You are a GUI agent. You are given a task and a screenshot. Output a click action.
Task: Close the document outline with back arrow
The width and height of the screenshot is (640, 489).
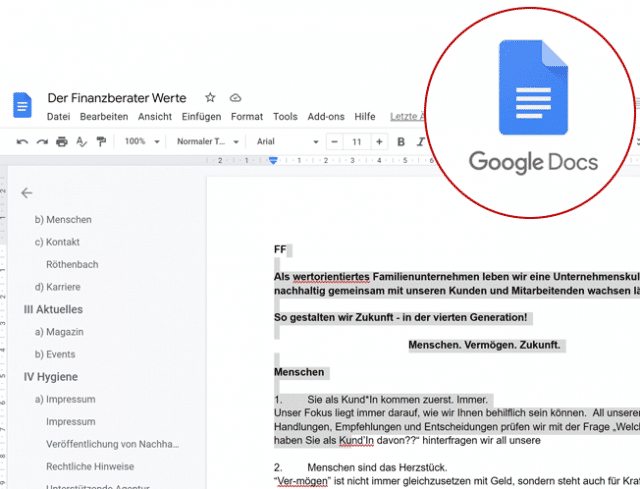[x=27, y=193]
